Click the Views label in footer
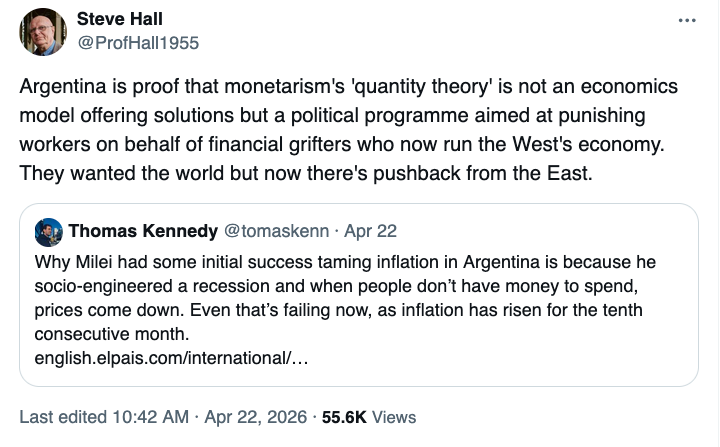 (394, 416)
